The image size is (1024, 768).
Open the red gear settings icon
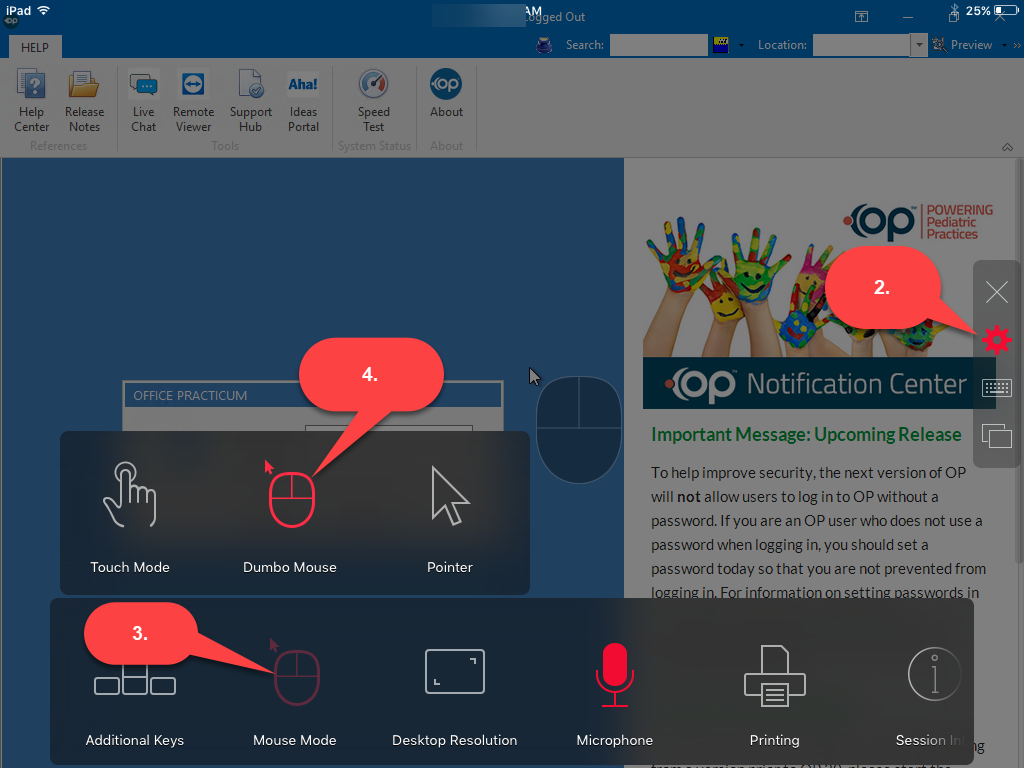[x=997, y=340]
